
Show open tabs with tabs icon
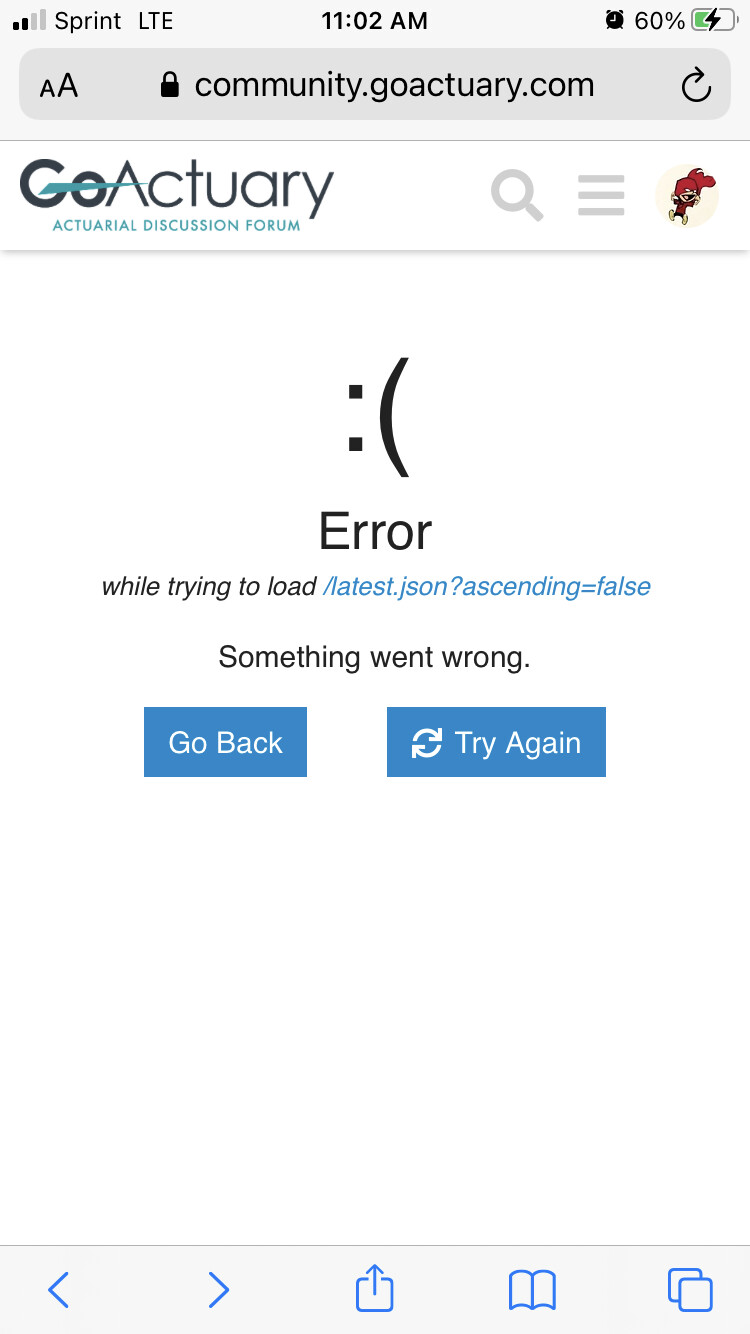(x=690, y=1289)
